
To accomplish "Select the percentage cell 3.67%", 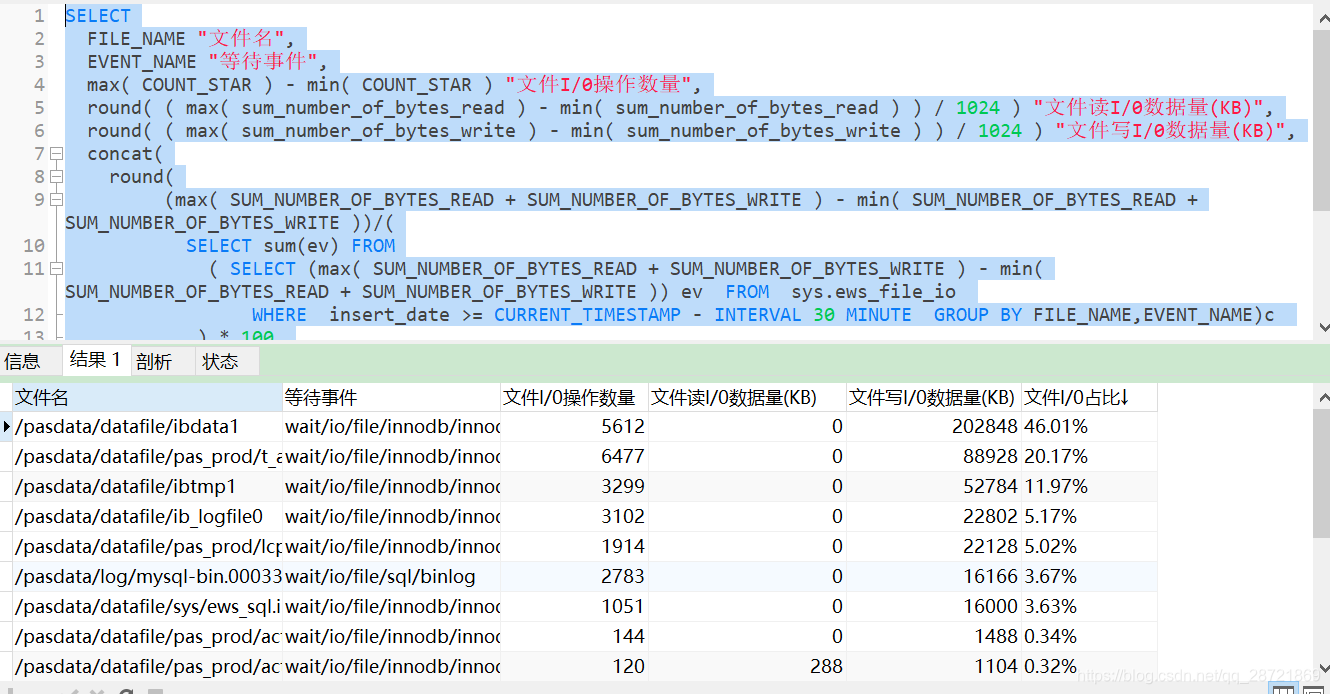I will click(x=1089, y=577).
